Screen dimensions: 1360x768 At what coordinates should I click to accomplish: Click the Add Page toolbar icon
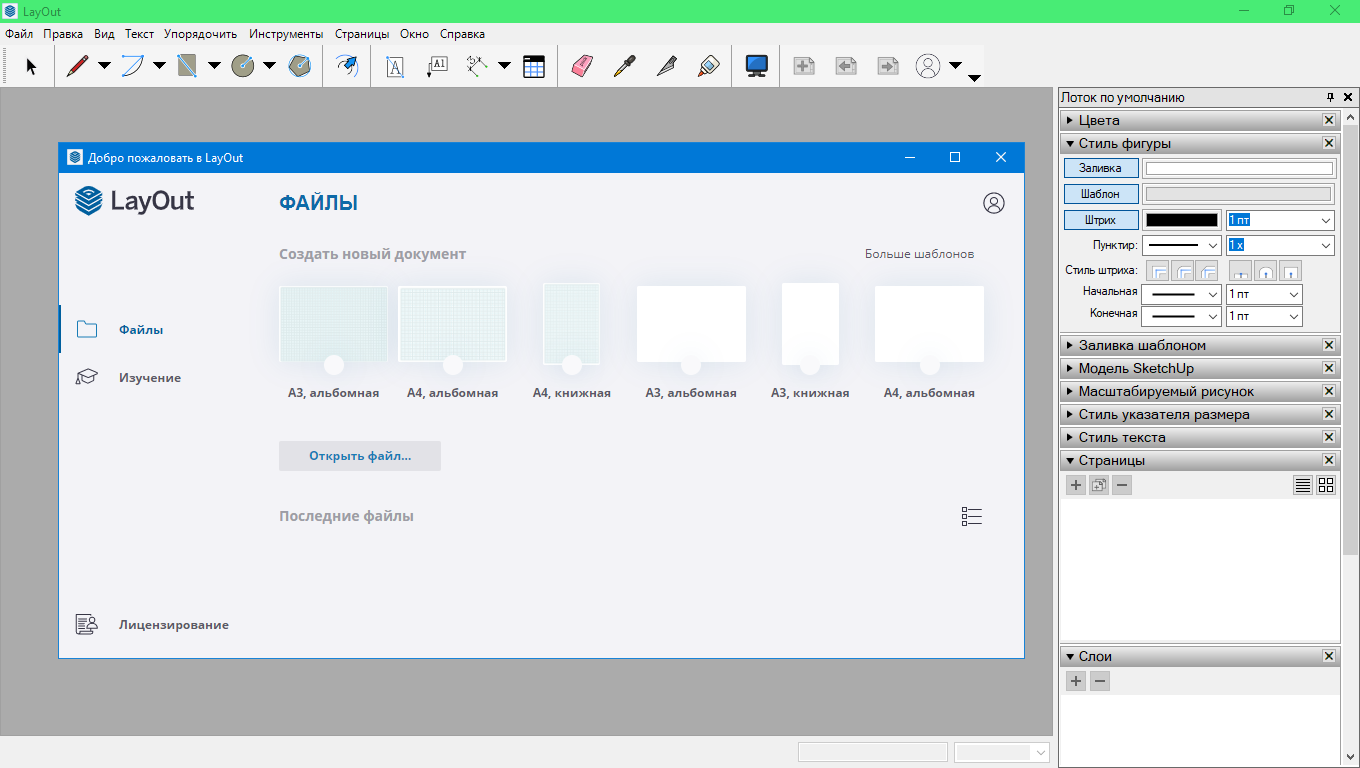click(804, 66)
